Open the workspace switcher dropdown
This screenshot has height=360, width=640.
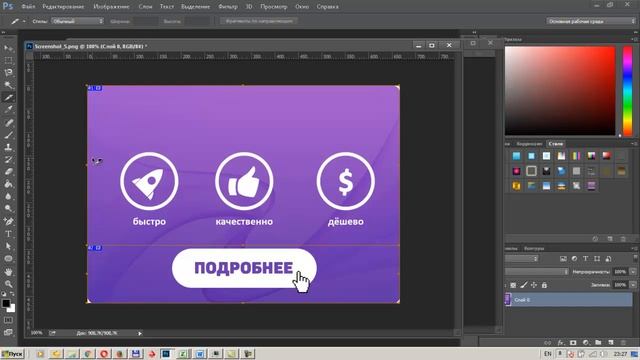point(591,21)
